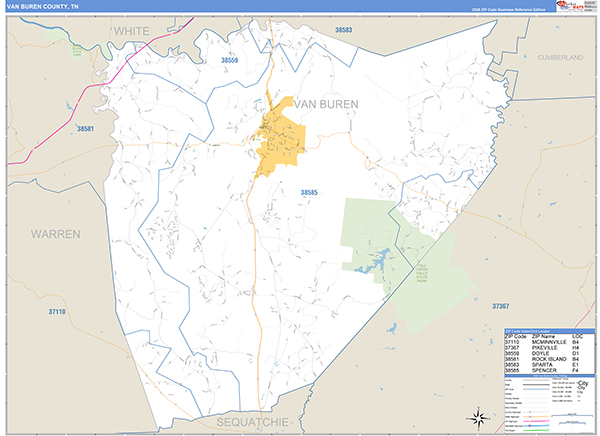
Task: Click ZIP label 38585 on the map
Action: point(309,193)
